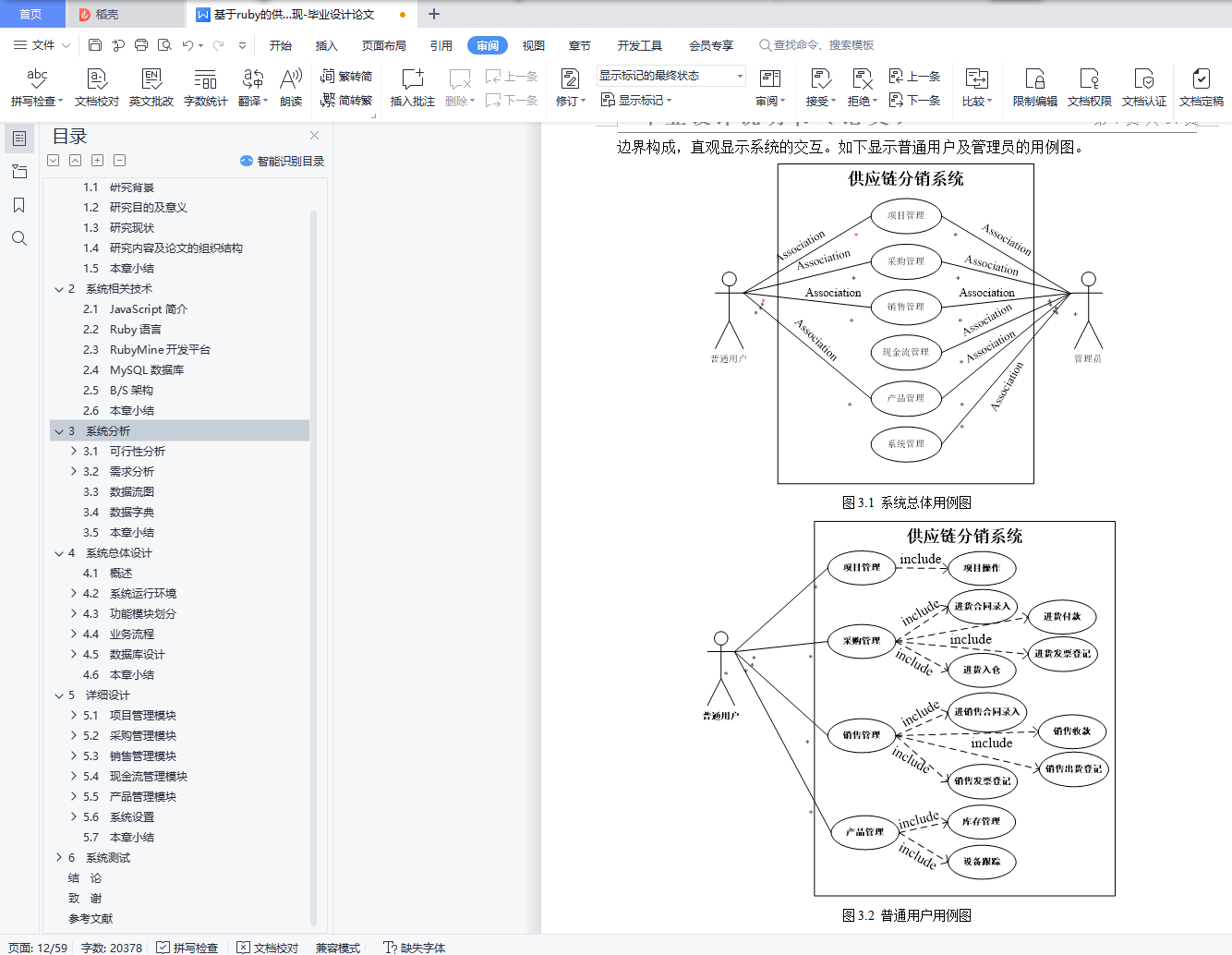This screenshot has height=955, width=1232.
Task: Expand the 3.1 可行性分析 outline node
Action: 74,452
